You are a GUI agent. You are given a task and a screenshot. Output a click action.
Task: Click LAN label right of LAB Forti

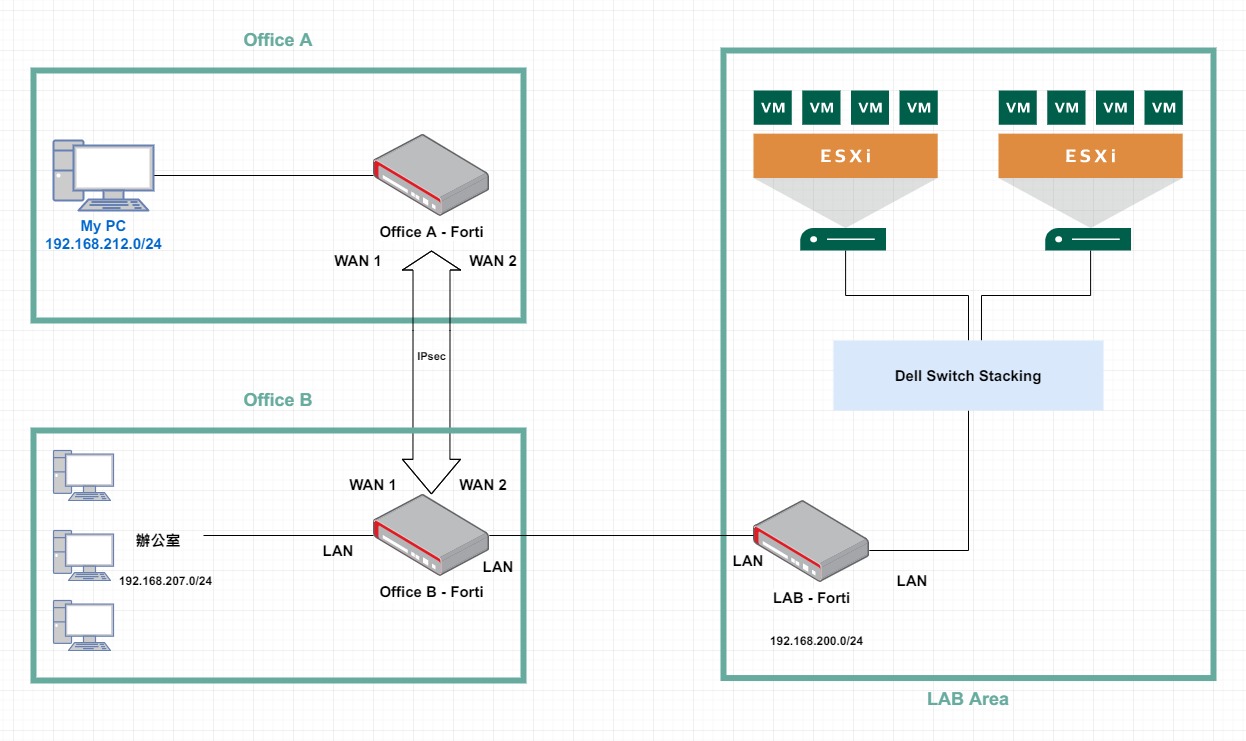(912, 581)
